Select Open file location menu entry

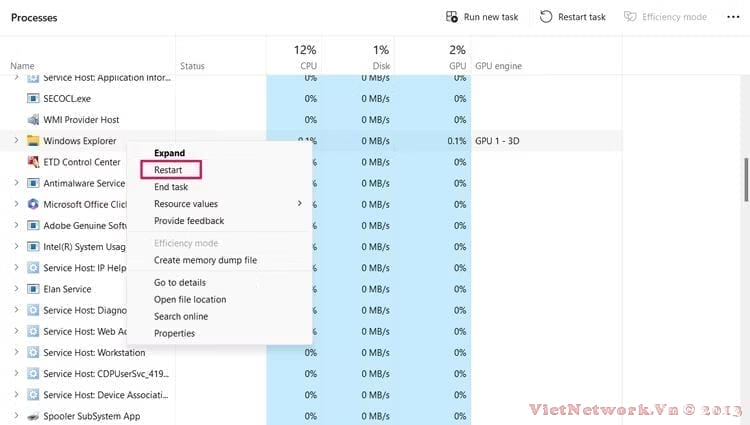coord(190,299)
